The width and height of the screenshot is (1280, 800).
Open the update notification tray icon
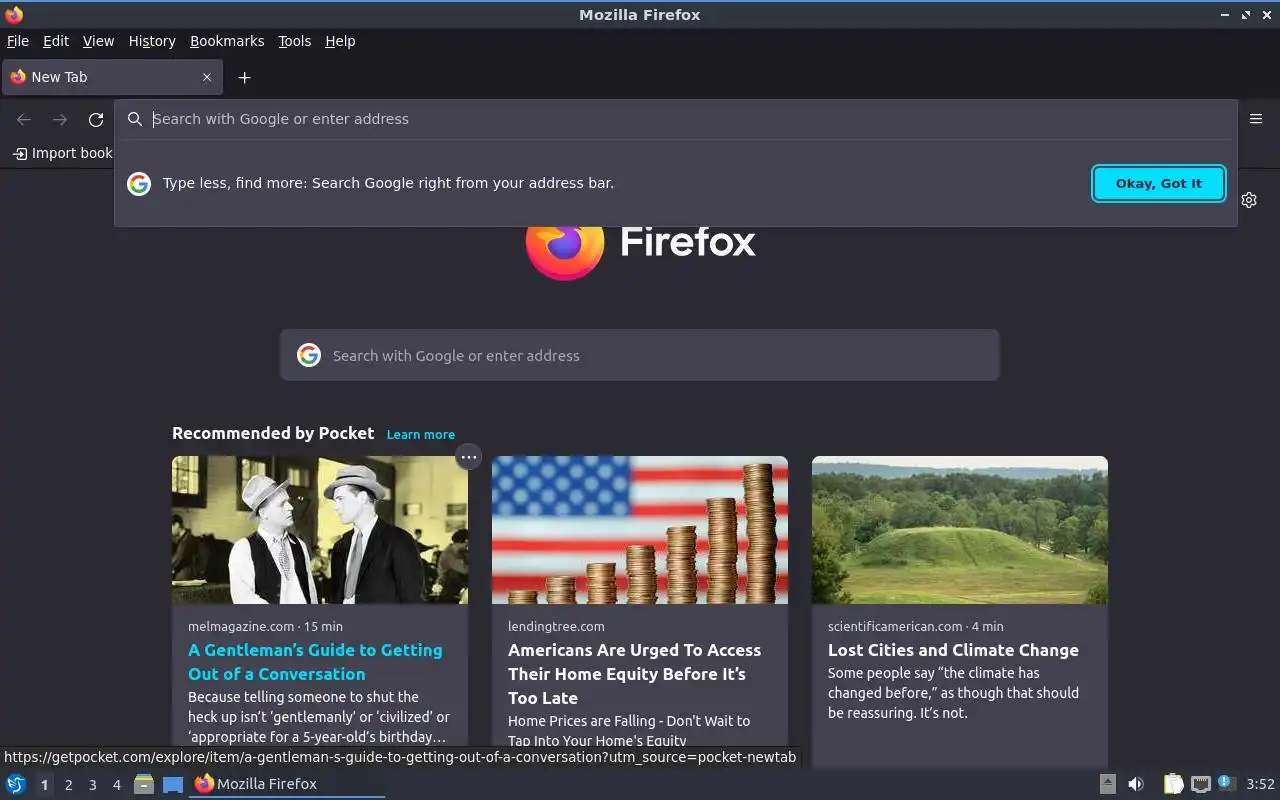tap(1227, 783)
